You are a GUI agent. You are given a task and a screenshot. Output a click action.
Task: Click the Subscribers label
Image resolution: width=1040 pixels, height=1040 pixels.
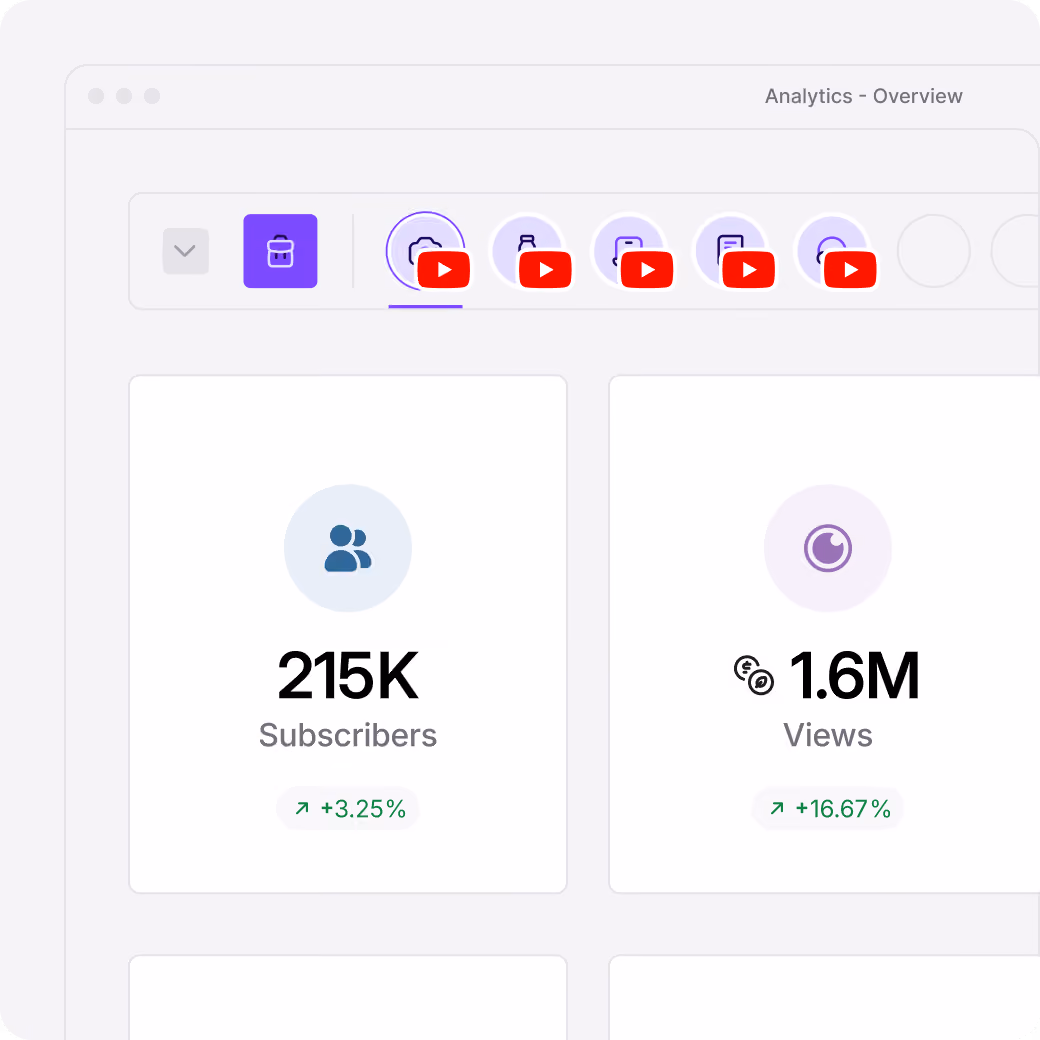(x=348, y=735)
